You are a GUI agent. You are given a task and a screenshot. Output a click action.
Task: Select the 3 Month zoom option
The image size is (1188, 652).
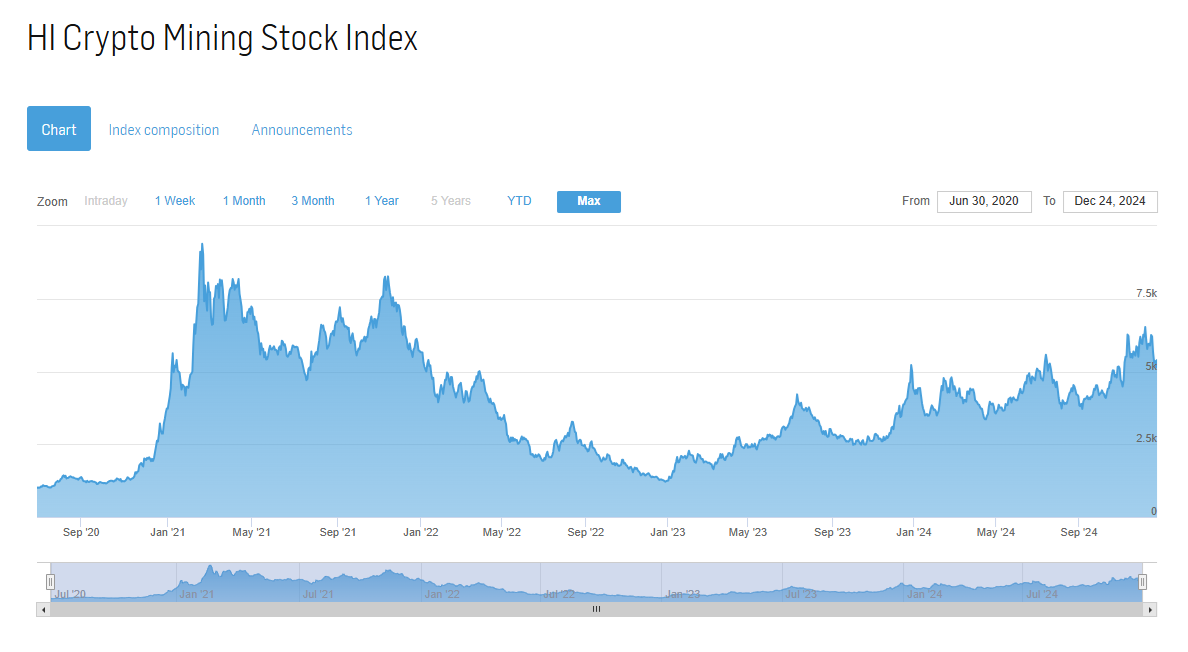(x=313, y=201)
